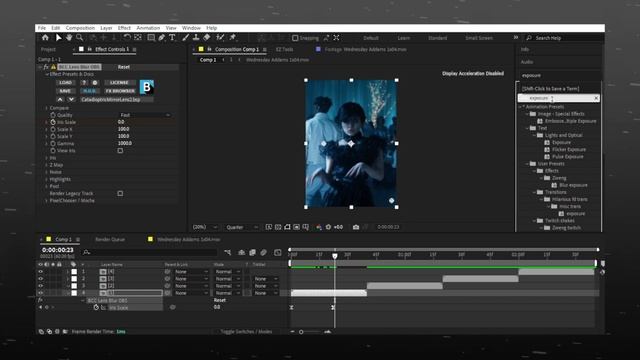Viewport: 640px width, 360px height.
Task: Open the File menu
Action: pos(42,28)
